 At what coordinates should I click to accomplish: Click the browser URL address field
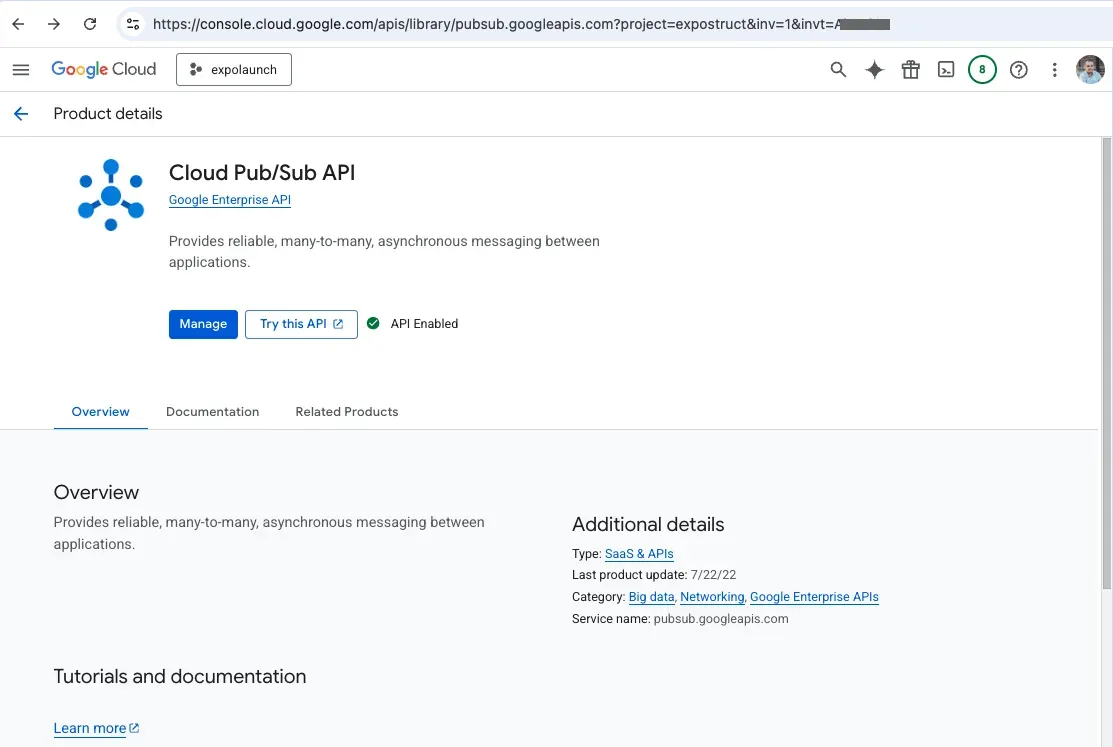pyautogui.click(x=520, y=24)
